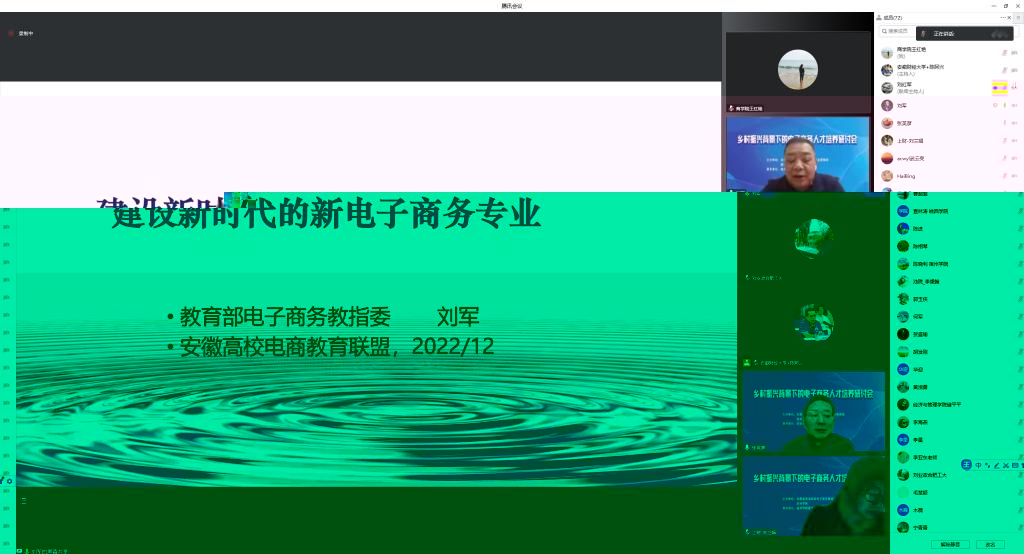Click the 张英彦 video tile in green area
This screenshot has height=554, width=1024.
(x=814, y=412)
